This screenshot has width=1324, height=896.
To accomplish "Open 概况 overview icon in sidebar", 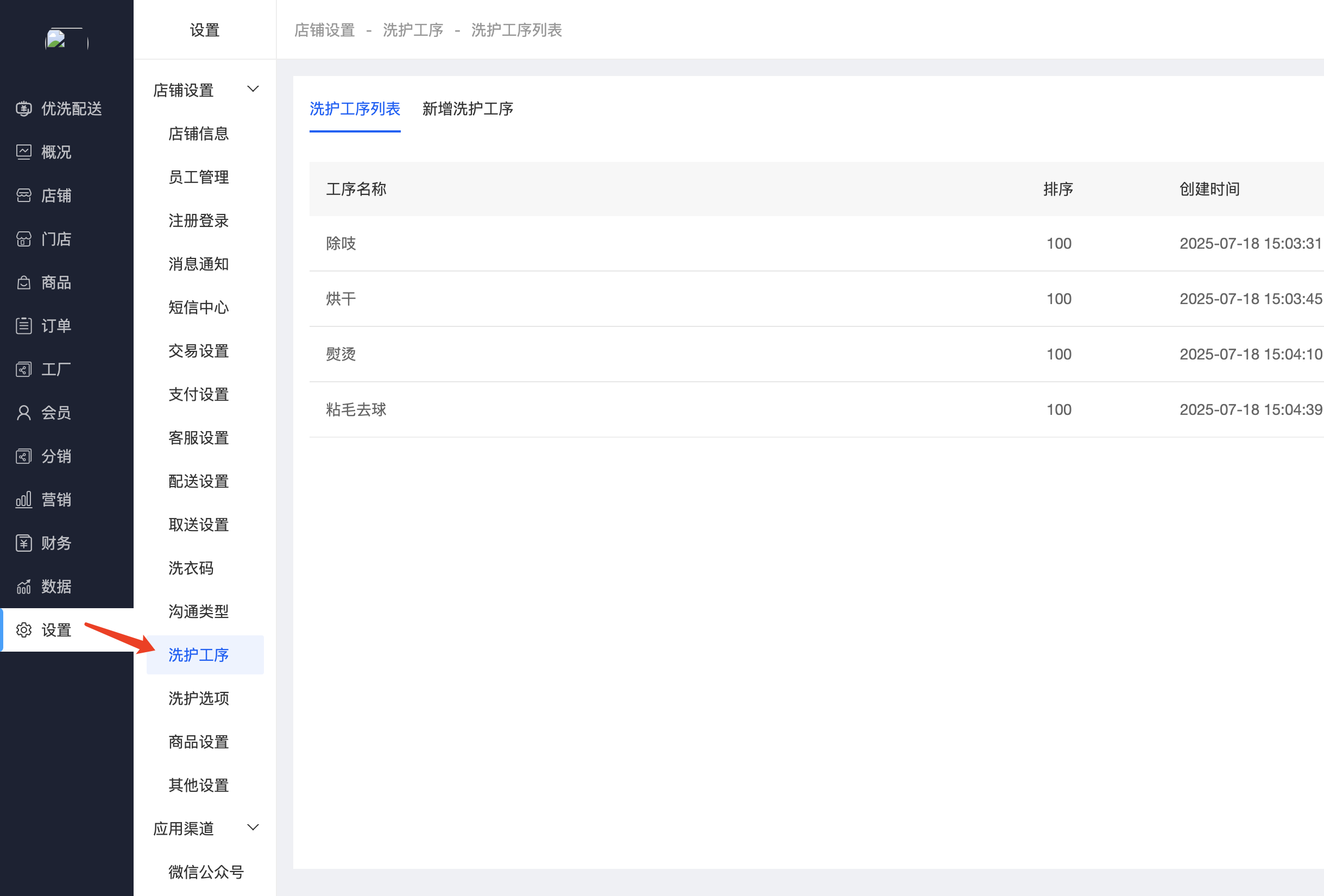I will [x=23, y=152].
